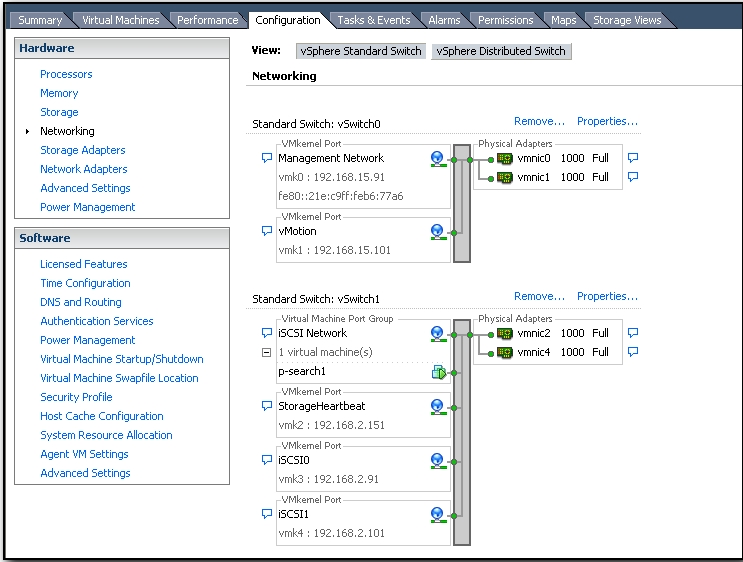Open Virtual Machine Startup/Shutdown
The image size is (743, 562).
tap(122, 359)
